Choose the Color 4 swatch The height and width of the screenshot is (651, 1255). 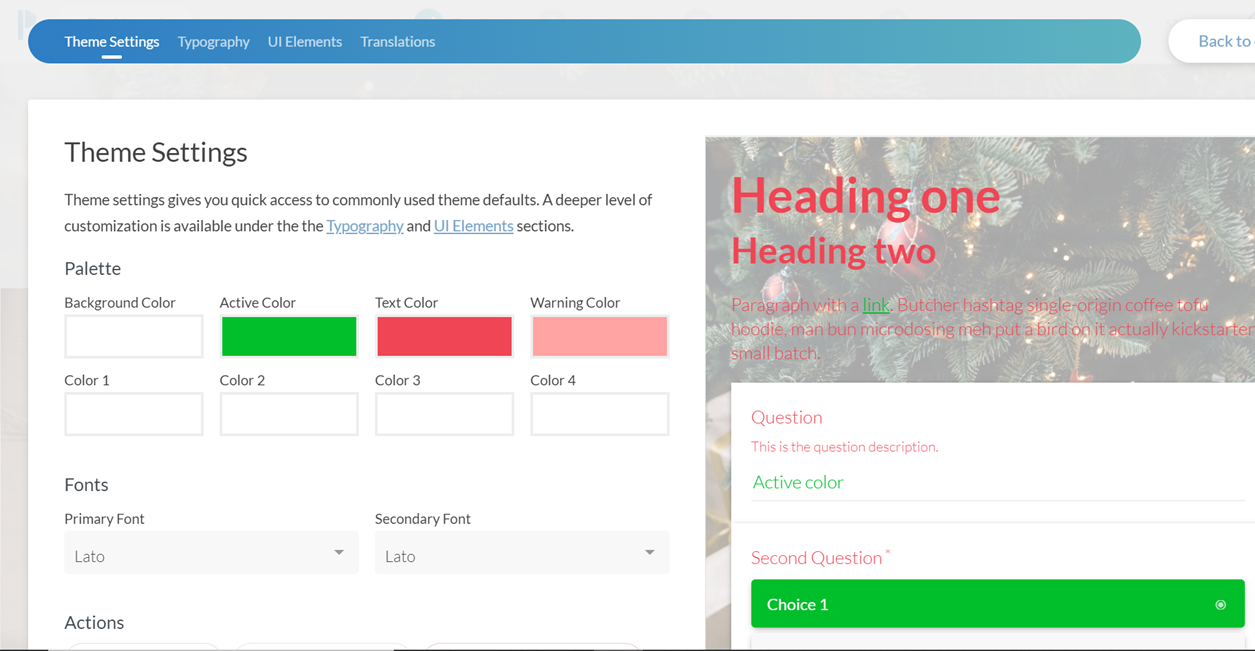[599, 414]
